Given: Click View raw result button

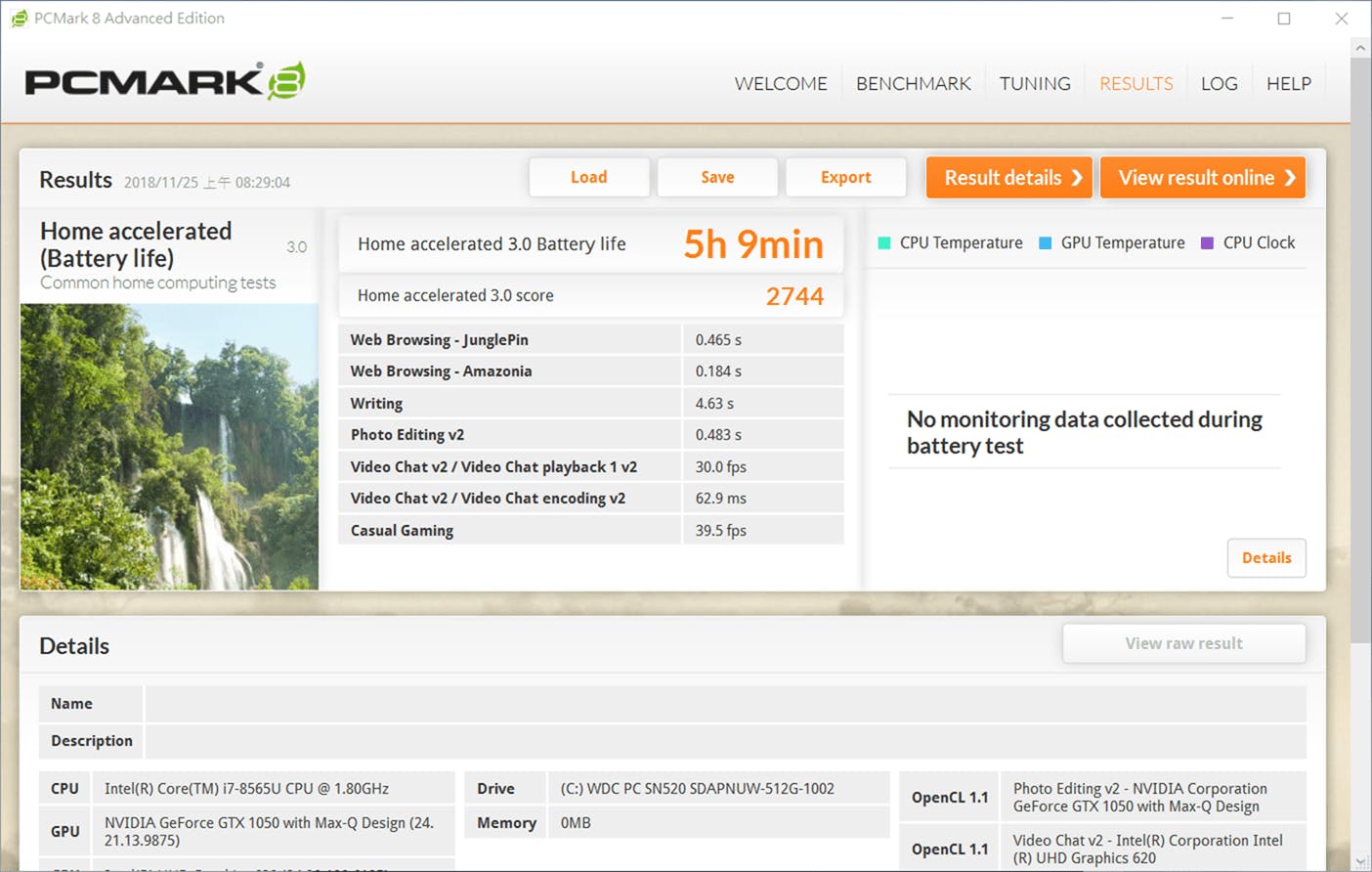Looking at the screenshot, I should 1183,644.
